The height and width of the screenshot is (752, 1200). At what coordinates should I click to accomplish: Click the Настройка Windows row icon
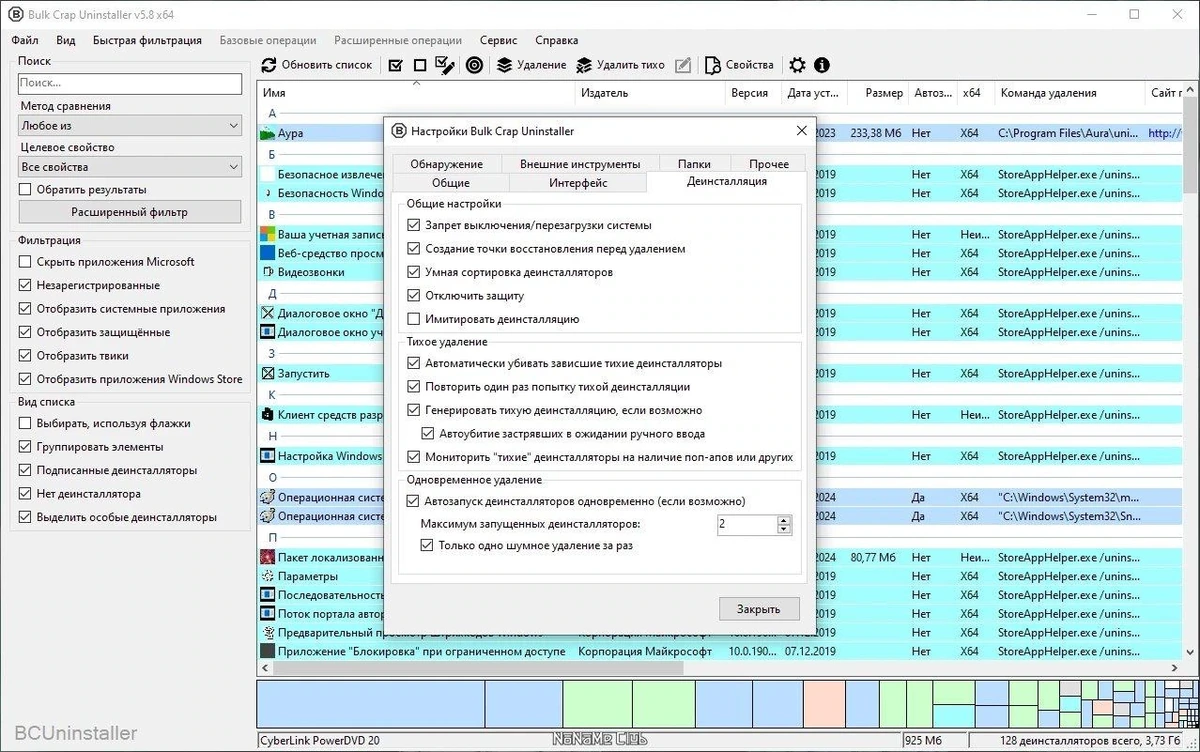[x=267, y=456]
